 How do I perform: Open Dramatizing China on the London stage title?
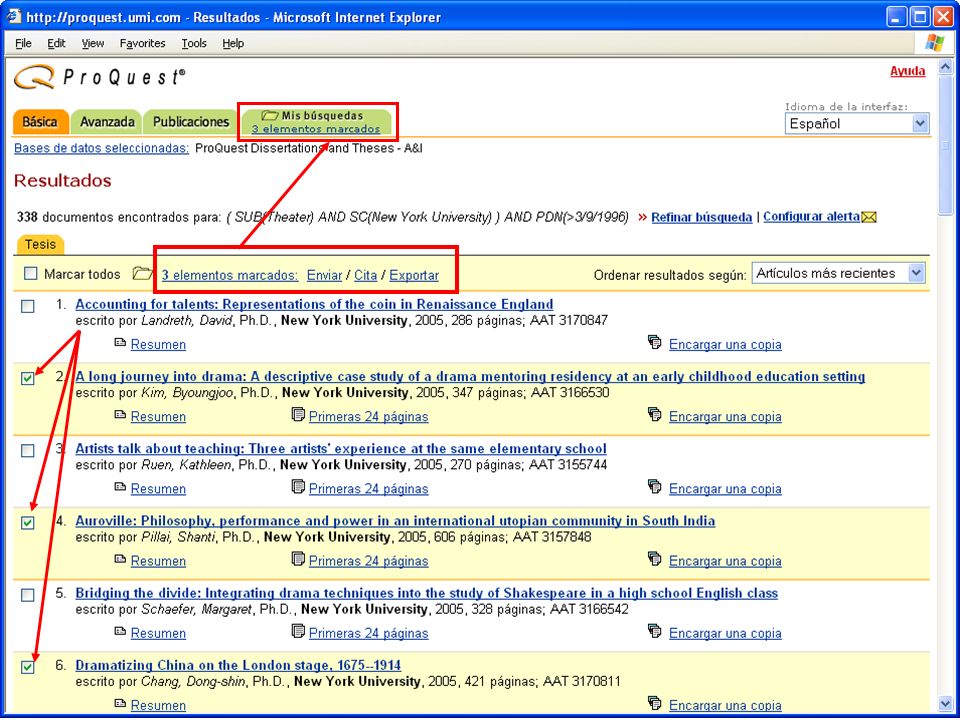point(238,665)
